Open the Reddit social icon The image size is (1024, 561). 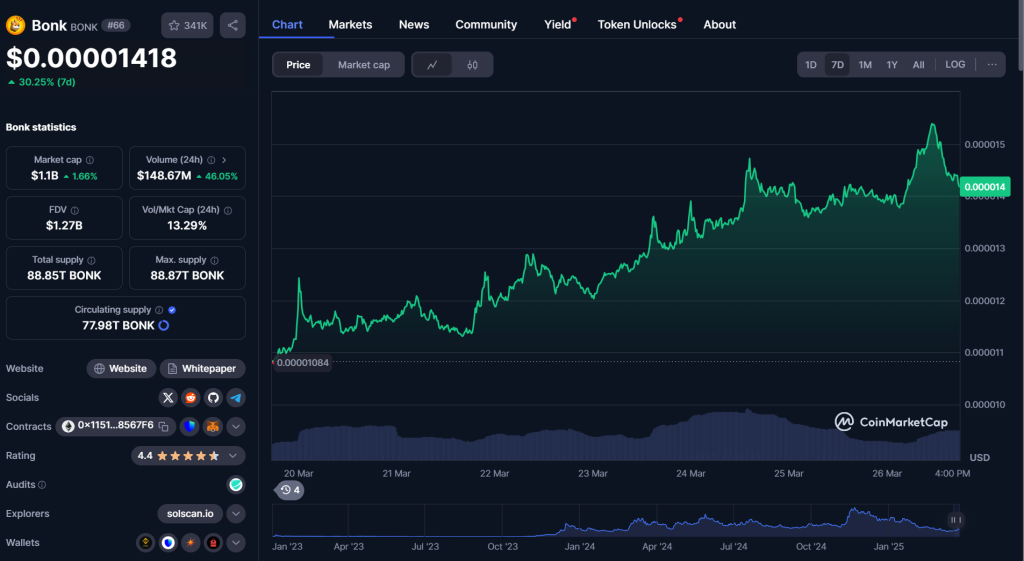click(x=191, y=398)
